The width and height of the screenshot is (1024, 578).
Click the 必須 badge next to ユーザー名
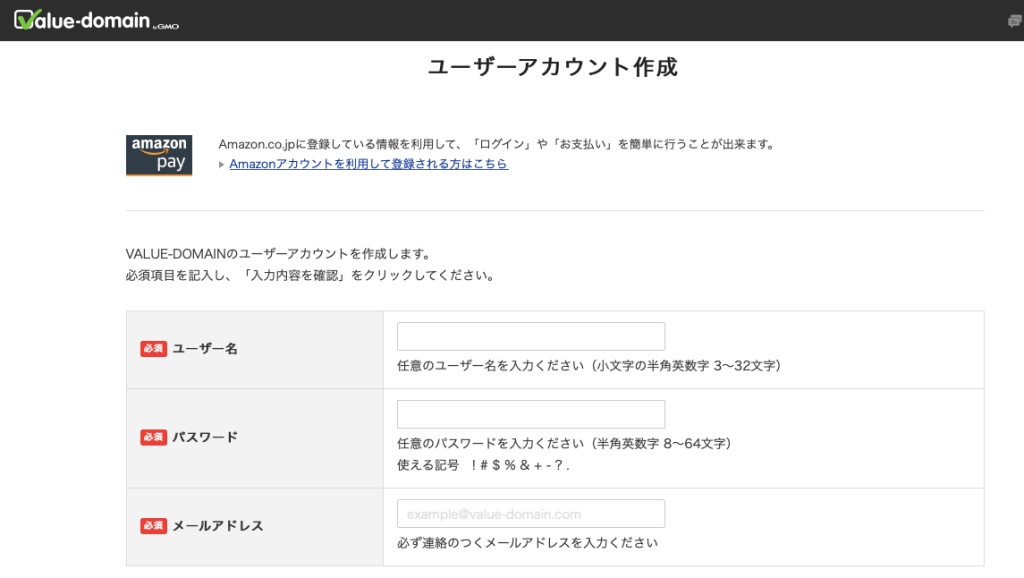click(153, 349)
